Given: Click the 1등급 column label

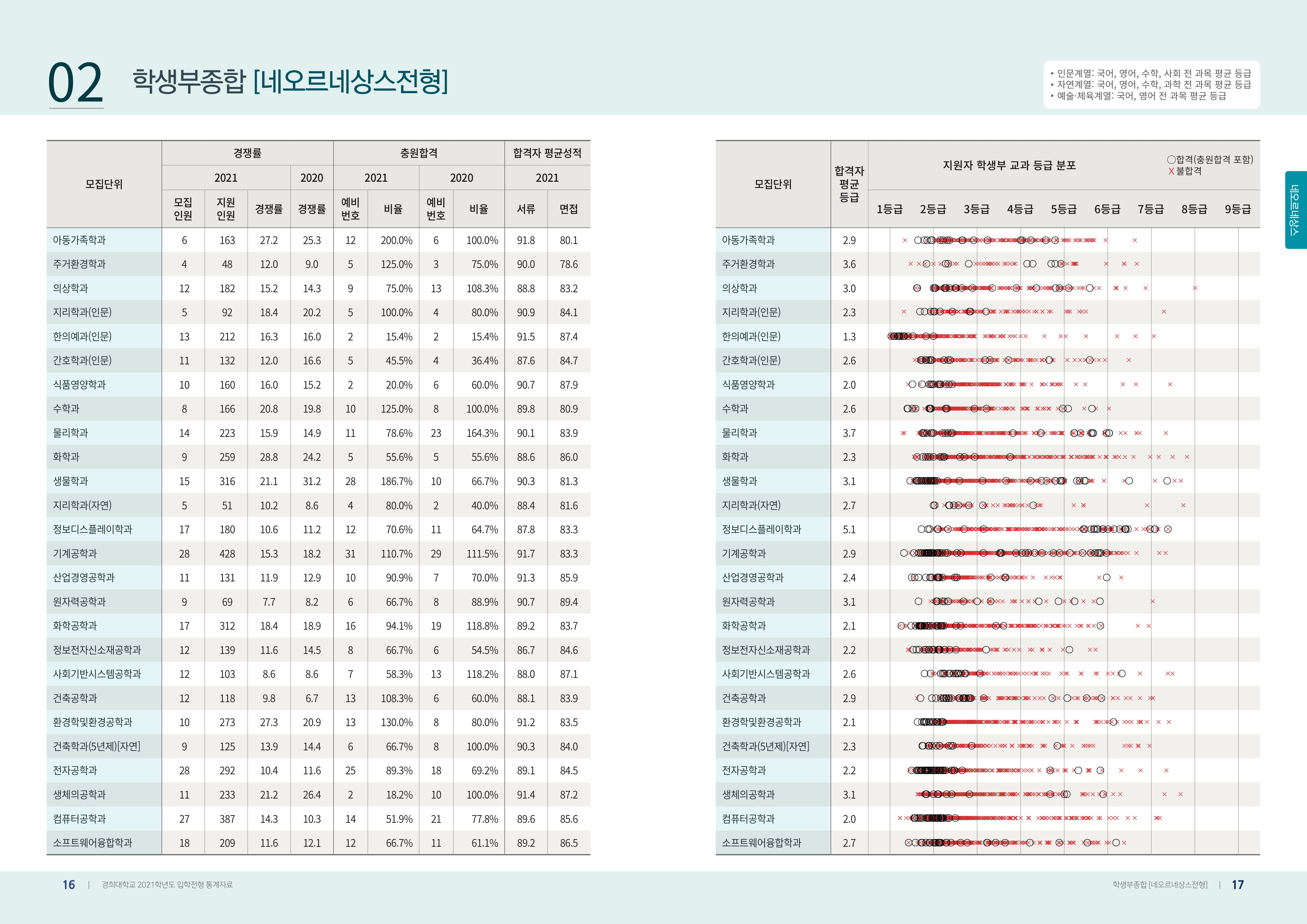Looking at the screenshot, I should [x=889, y=209].
